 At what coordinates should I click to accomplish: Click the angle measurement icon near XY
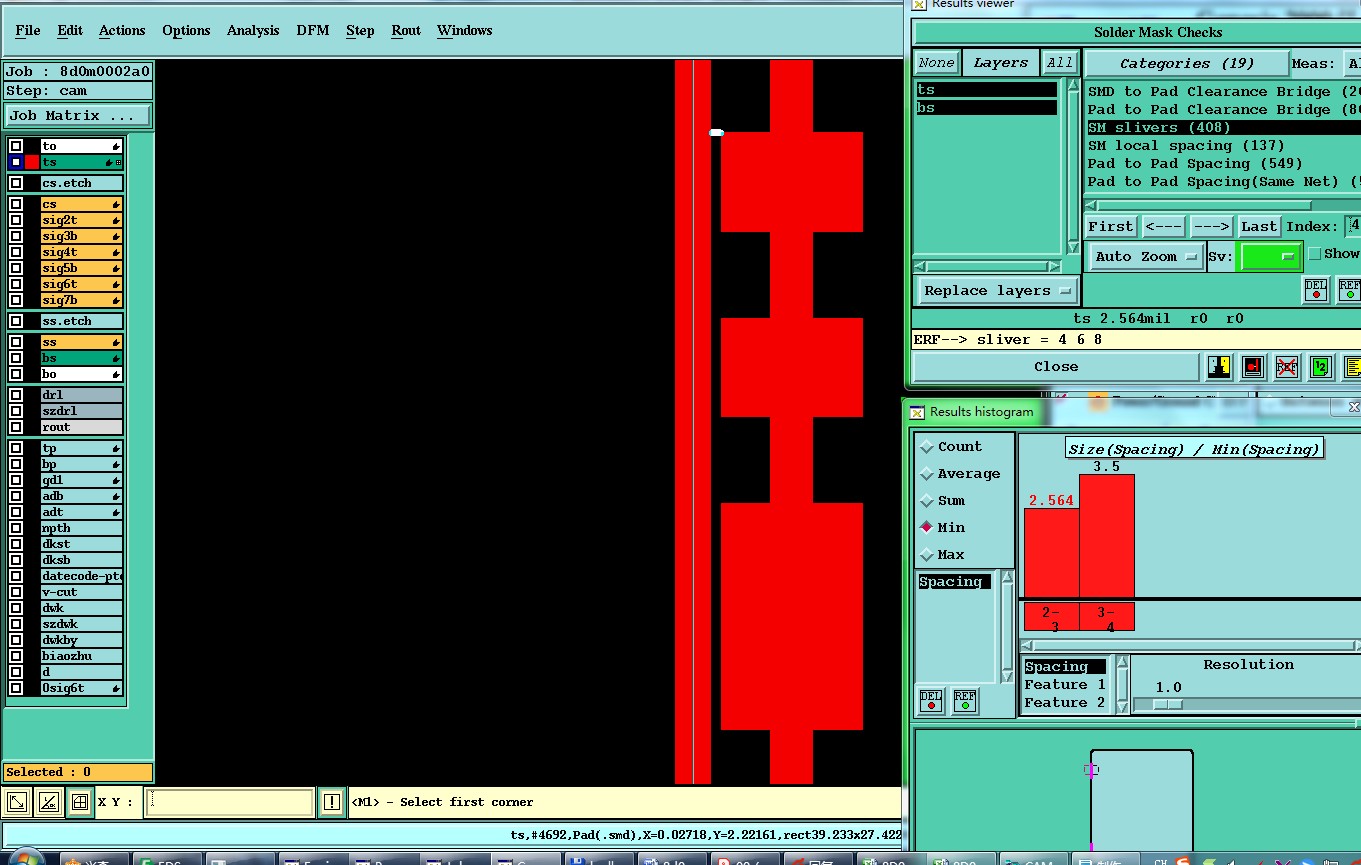click(x=49, y=802)
